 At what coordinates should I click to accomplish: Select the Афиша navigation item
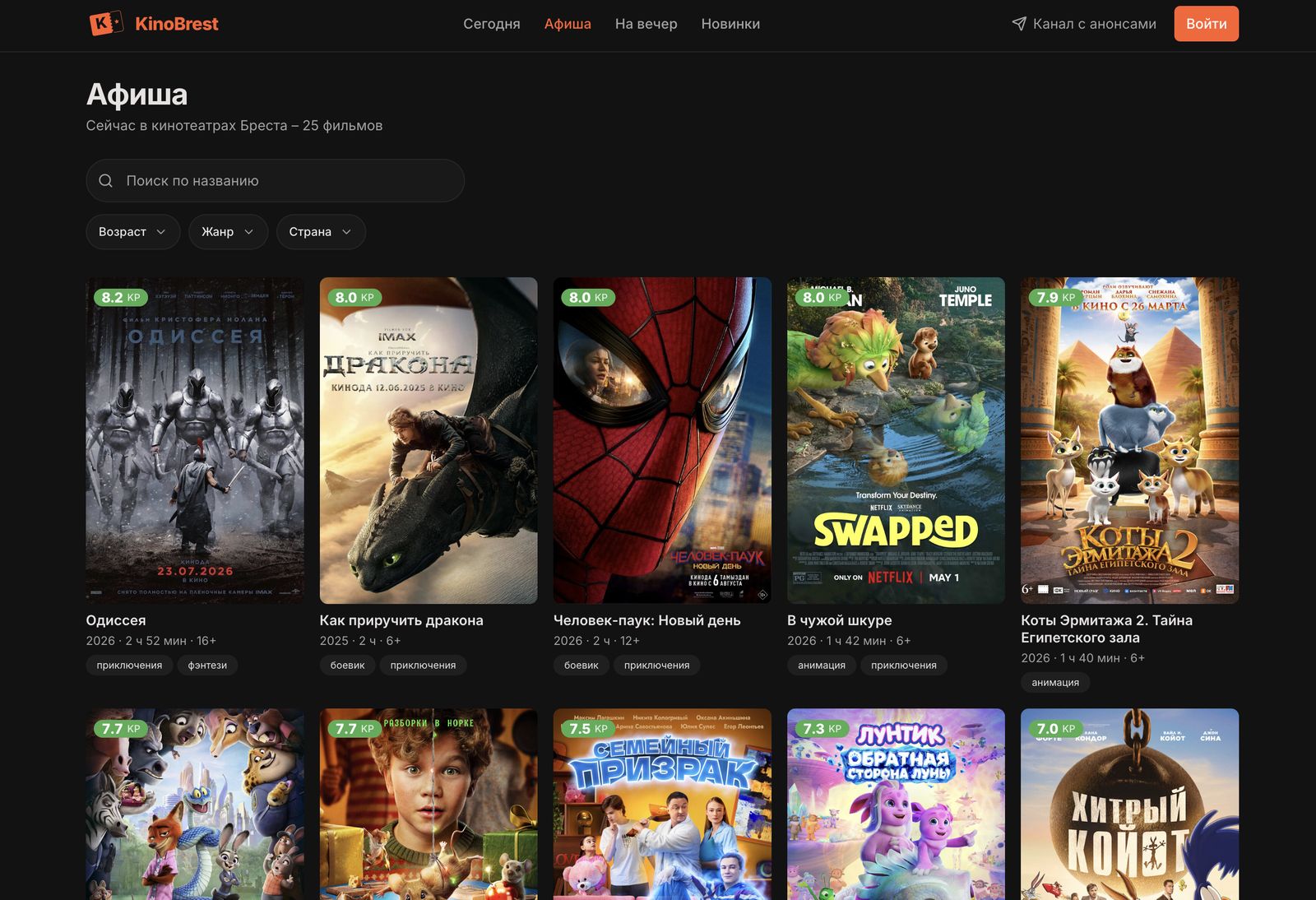click(568, 24)
